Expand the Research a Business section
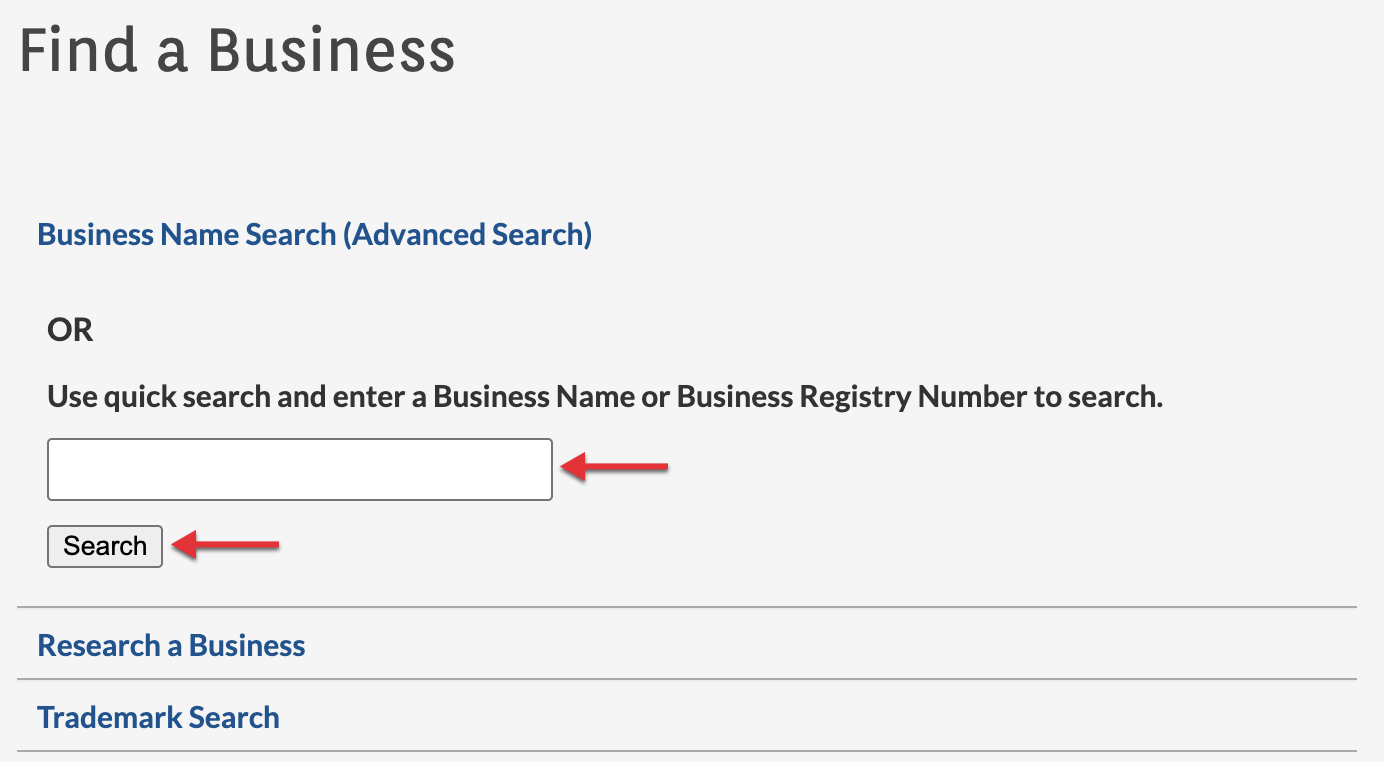The width and height of the screenshot is (1384, 762). click(171, 645)
